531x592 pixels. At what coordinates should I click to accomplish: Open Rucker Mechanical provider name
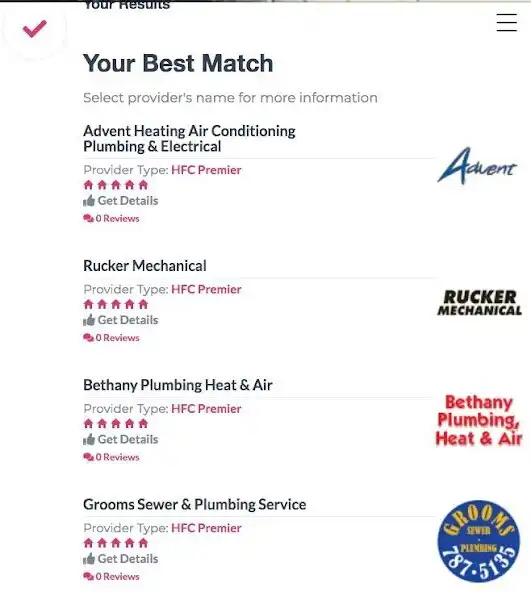pos(145,266)
